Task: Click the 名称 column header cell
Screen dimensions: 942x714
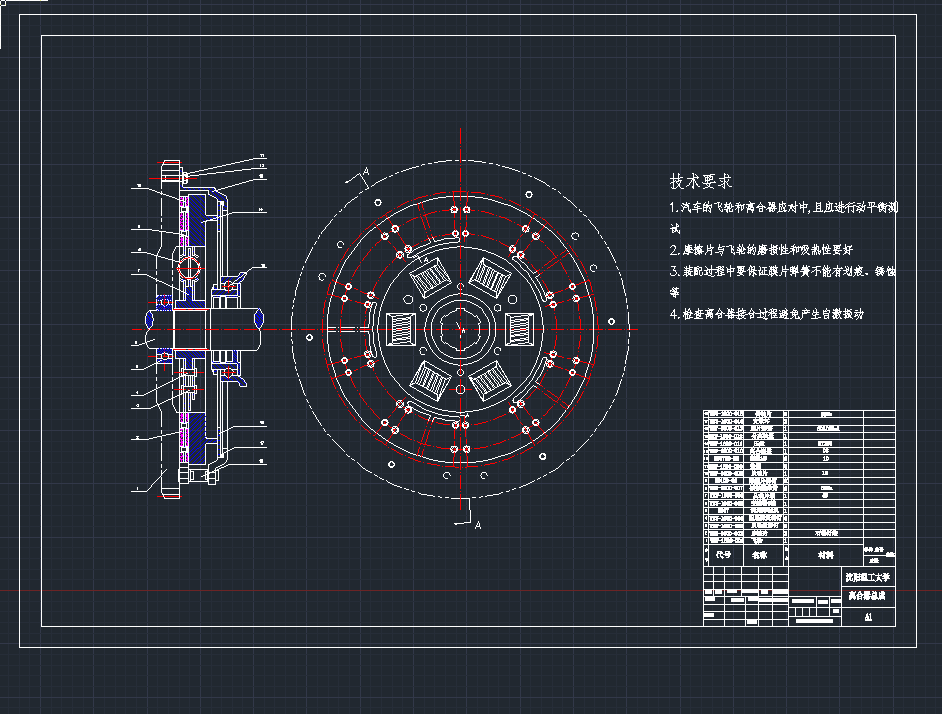Action: coord(761,554)
